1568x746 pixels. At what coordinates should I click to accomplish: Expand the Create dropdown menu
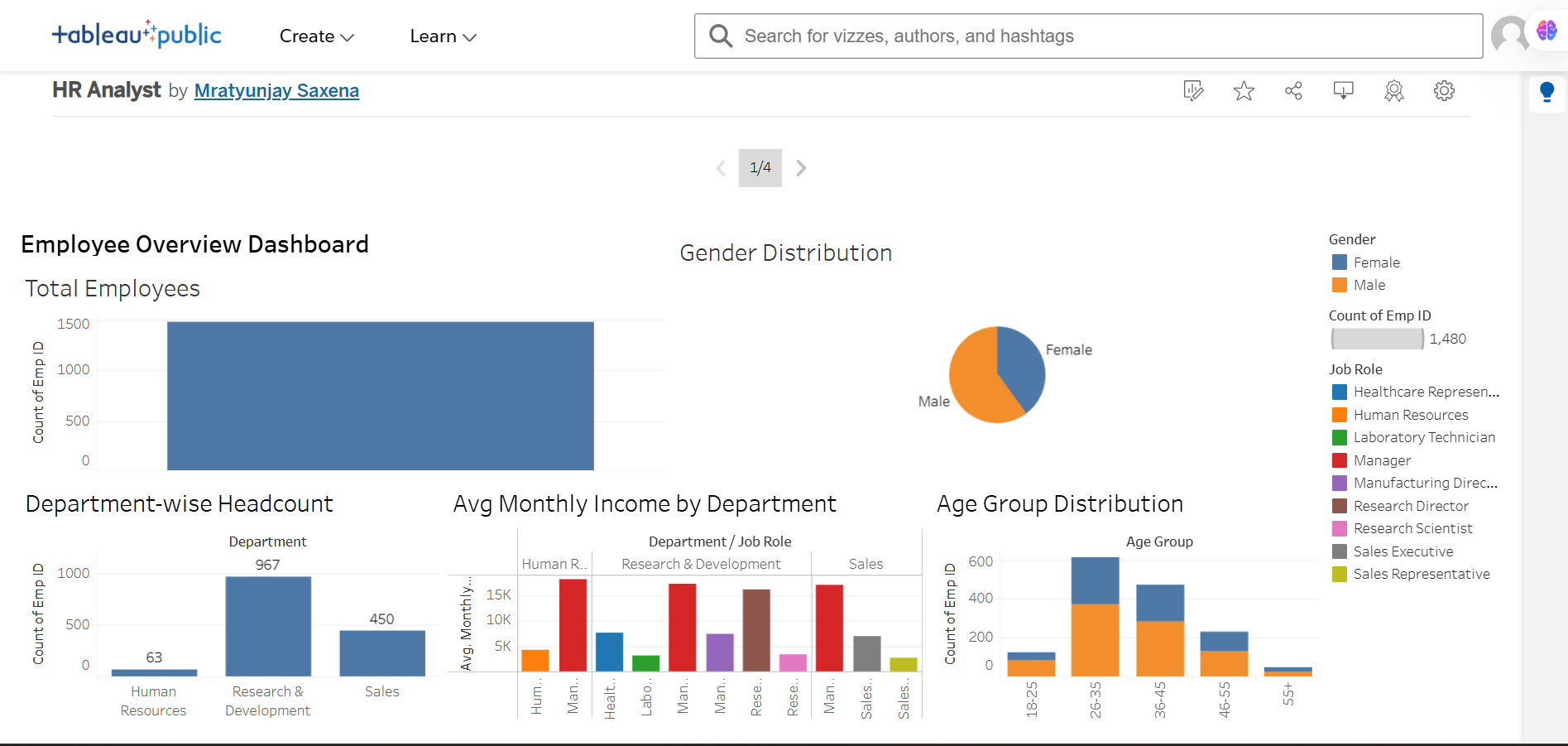point(317,36)
